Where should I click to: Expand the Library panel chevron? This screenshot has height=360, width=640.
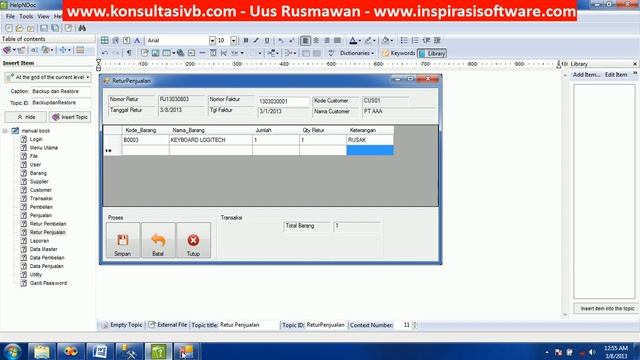pos(635,74)
